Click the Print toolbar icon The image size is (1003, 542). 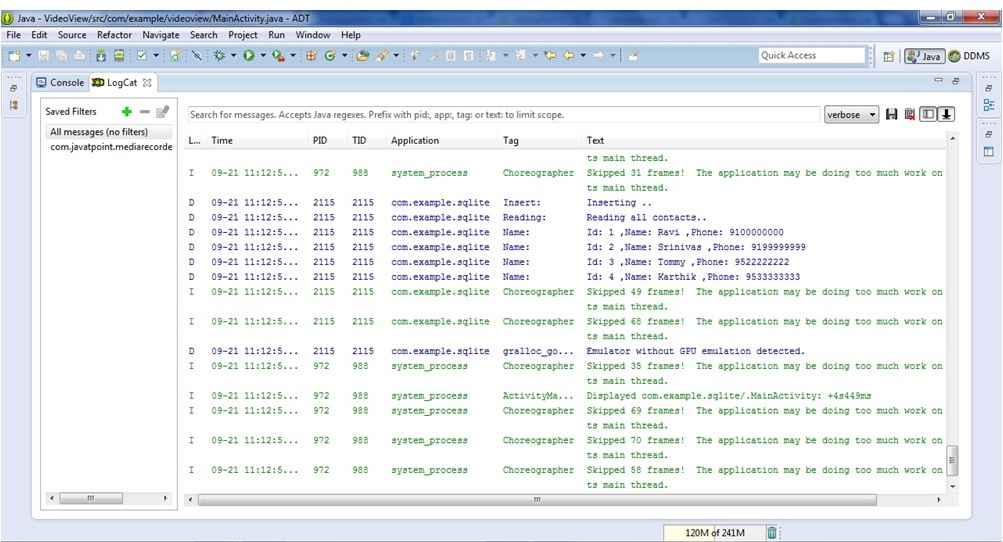click(x=79, y=56)
